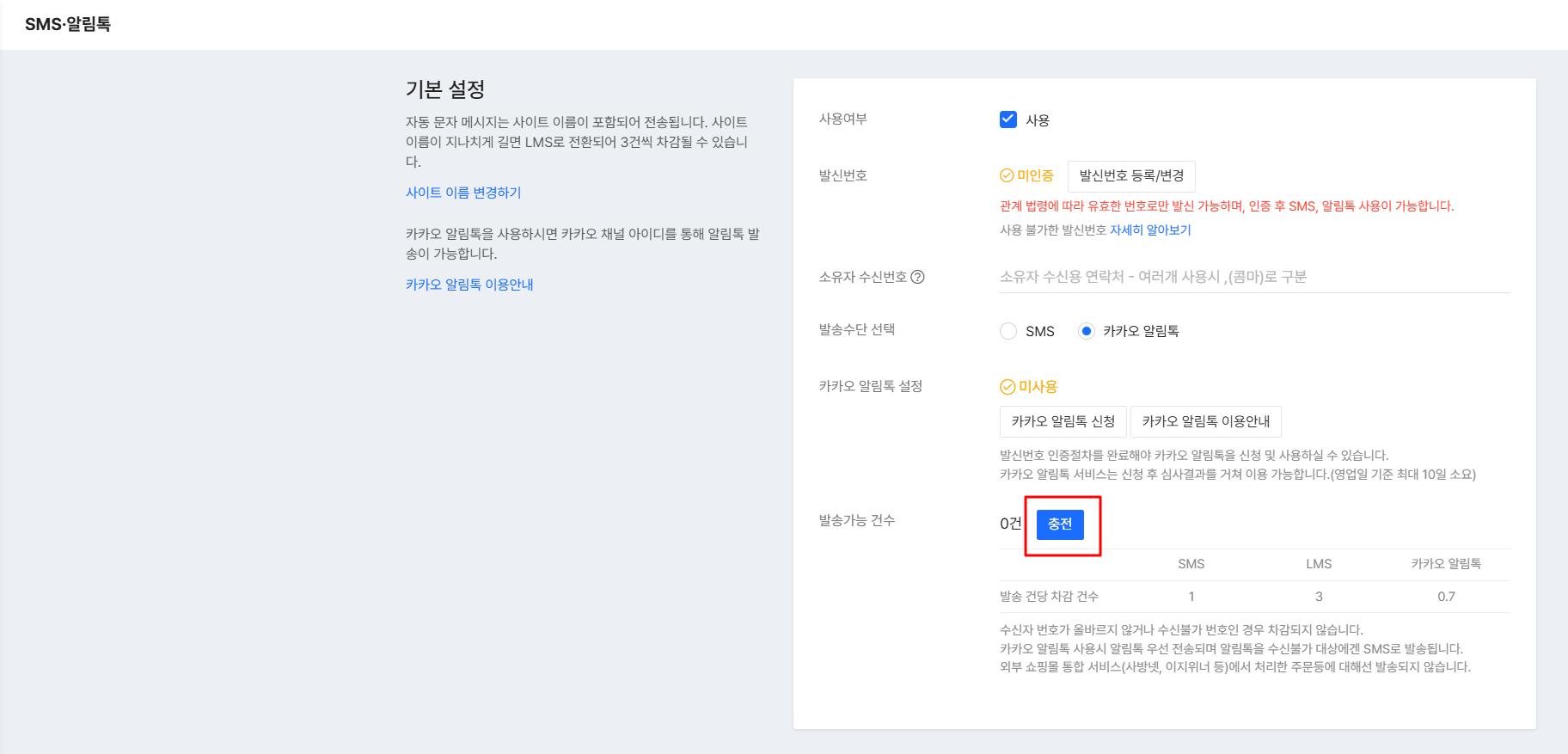
Task: Click the LMS deduction value 3
Action: 1319,597
